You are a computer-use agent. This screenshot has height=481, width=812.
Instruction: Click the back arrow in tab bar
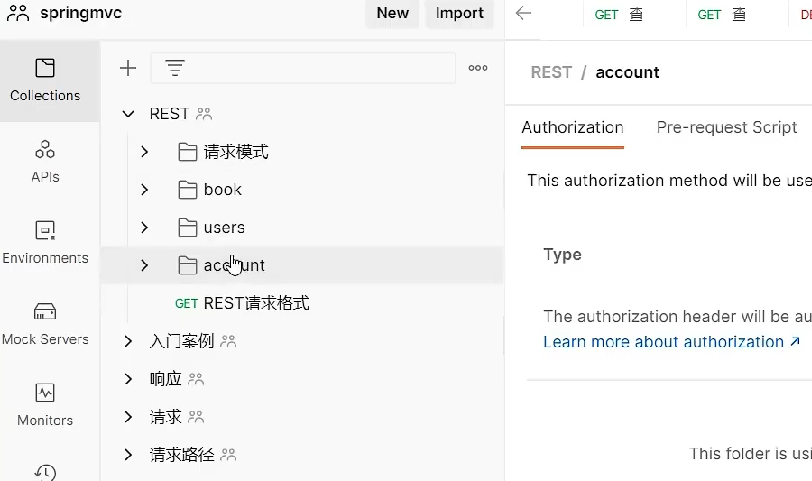[x=523, y=13]
